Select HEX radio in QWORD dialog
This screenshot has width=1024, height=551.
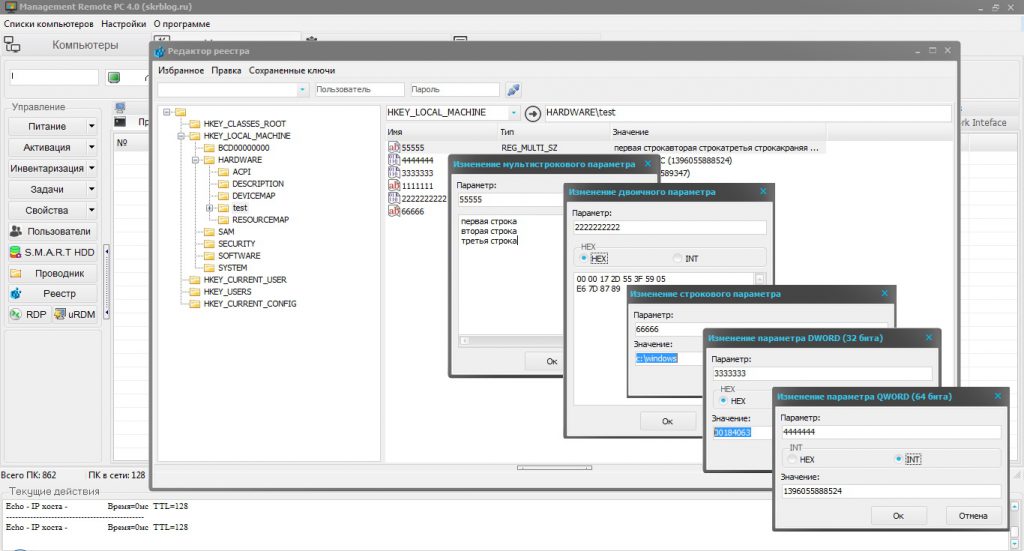[792, 459]
